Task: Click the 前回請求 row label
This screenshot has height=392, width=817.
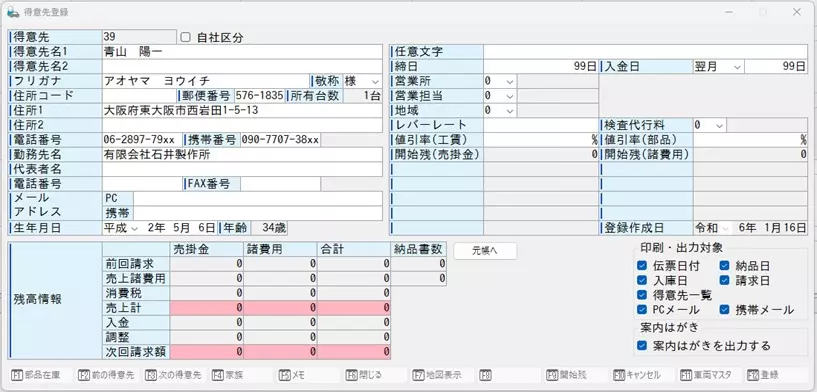Action: point(136,264)
